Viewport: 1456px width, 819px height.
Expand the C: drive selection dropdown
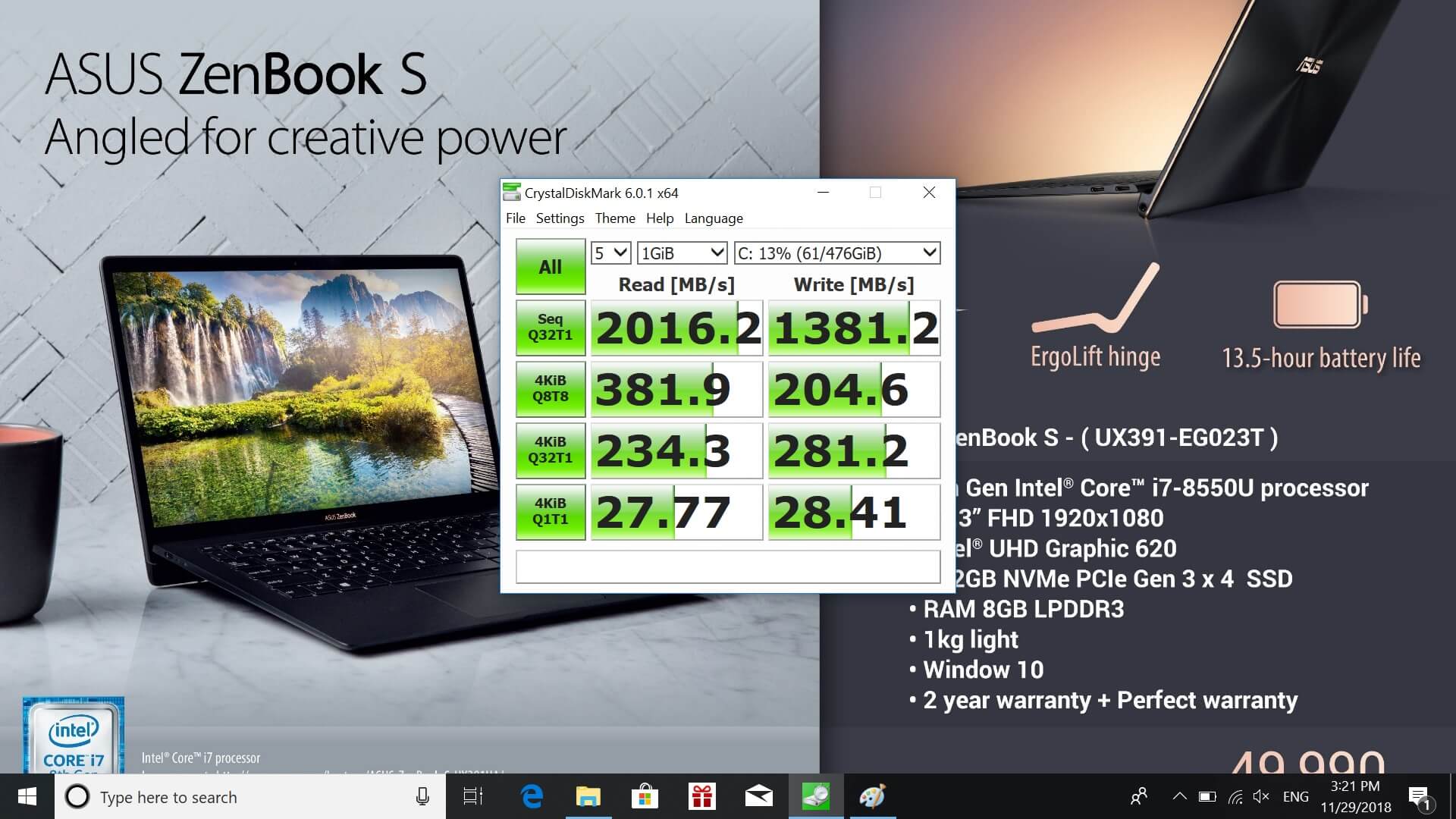tap(837, 253)
